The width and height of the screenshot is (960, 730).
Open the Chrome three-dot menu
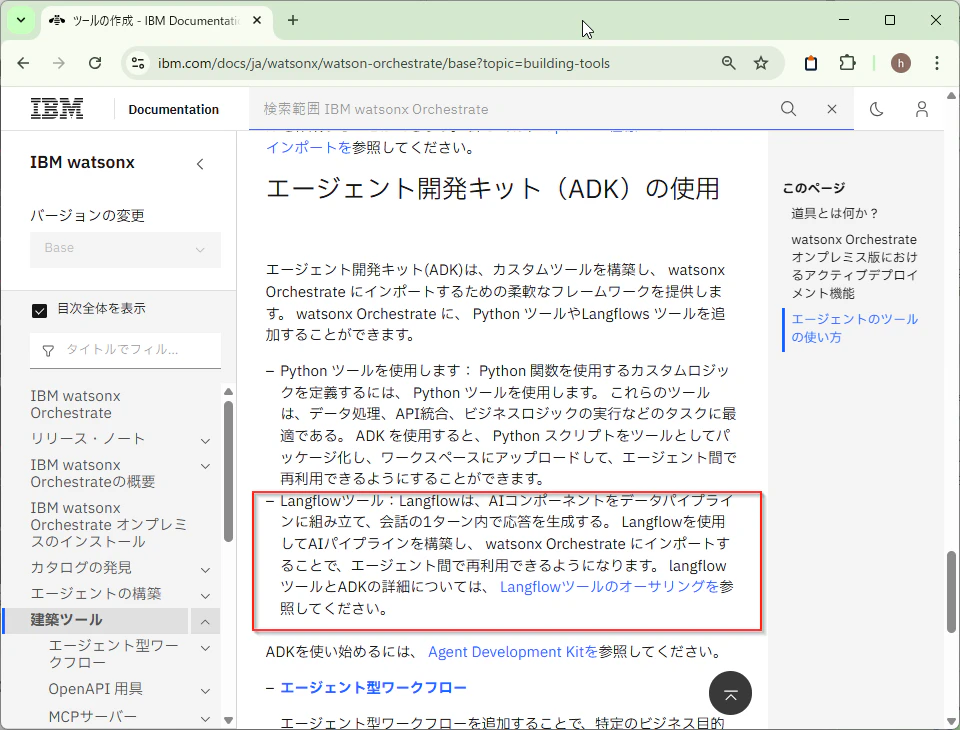(x=937, y=63)
